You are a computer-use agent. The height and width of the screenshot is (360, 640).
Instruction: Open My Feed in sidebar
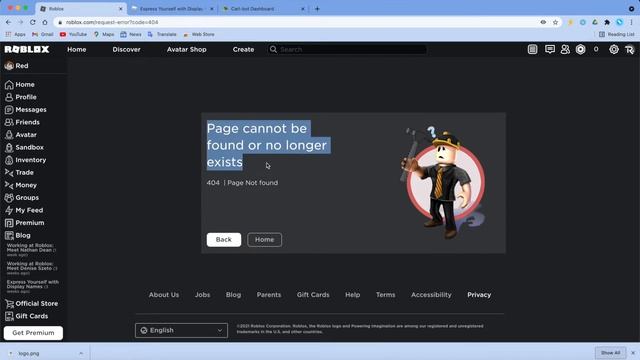coord(24,210)
